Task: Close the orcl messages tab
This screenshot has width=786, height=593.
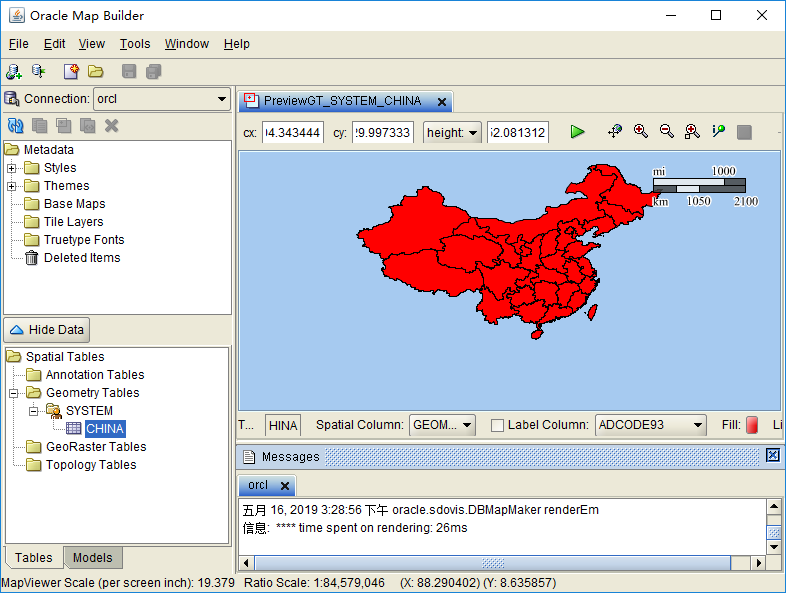Action: tap(285, 486)
